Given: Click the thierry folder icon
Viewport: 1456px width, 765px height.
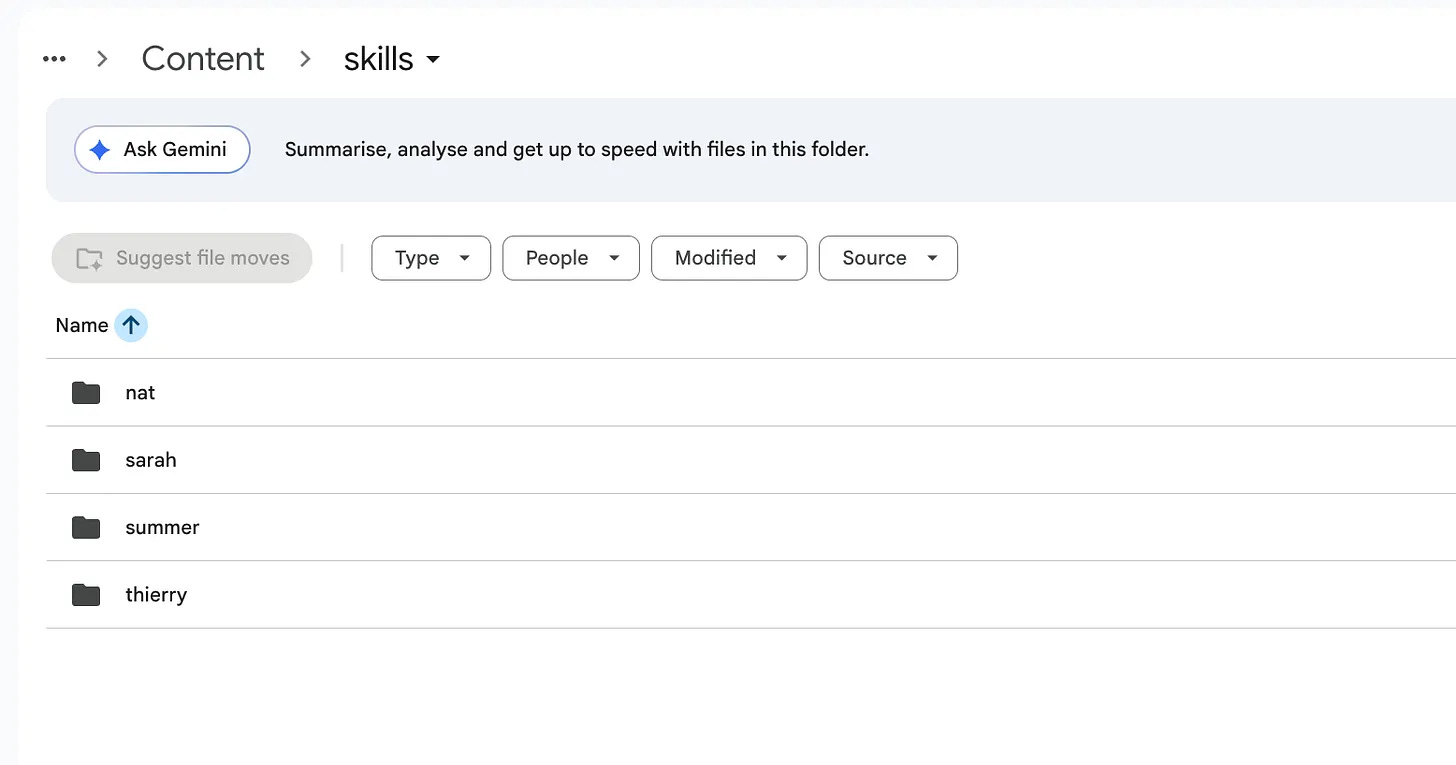Looking at the screenshot, I should click(x=86, y=595).
